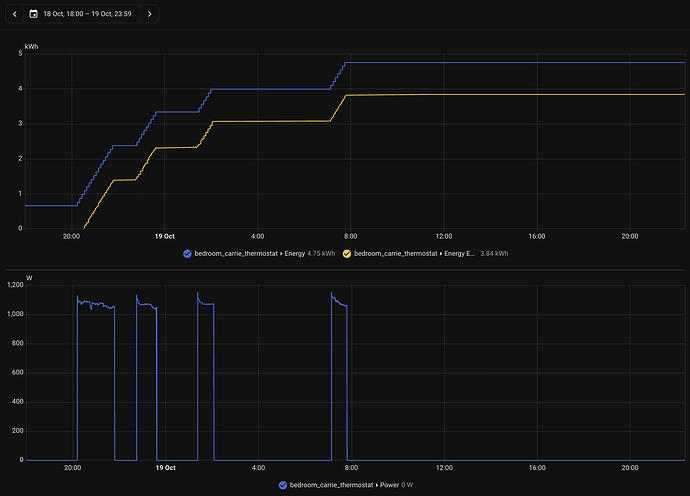Screen dimensions: 690x496
Task: Click the '19 Oct' label on the energy chart axis
Action: click(165, 236)
